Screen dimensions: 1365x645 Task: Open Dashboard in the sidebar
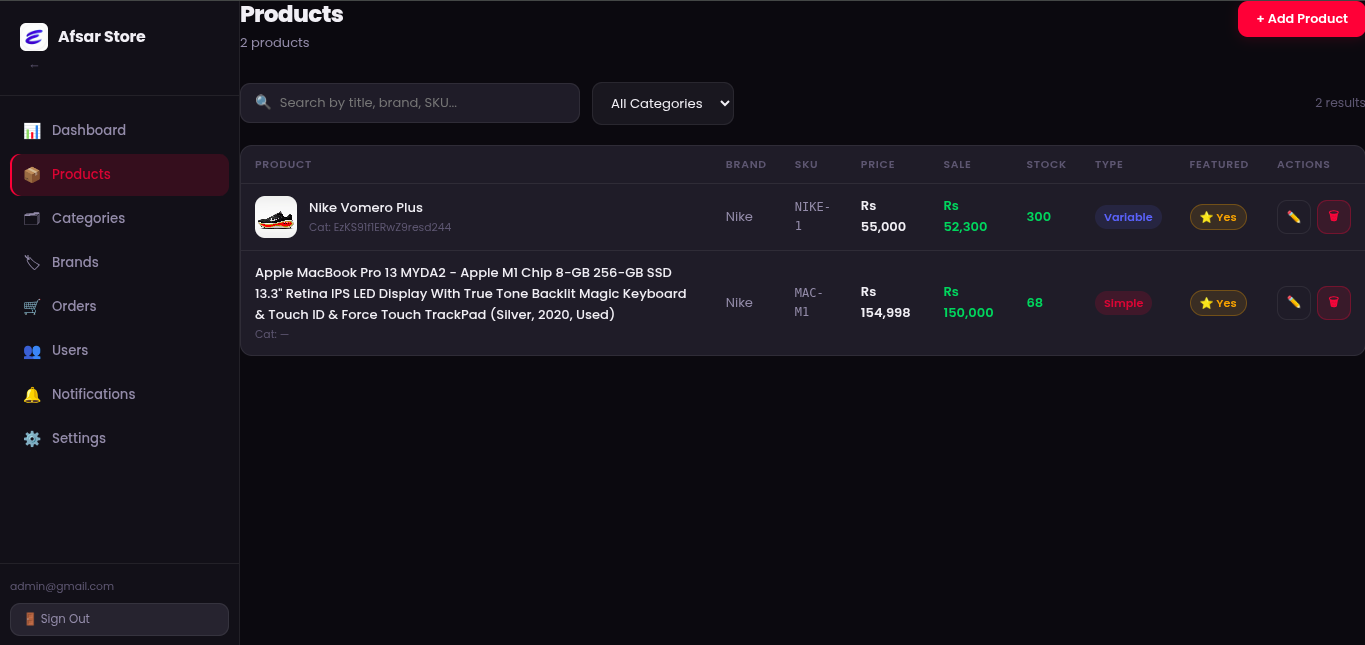click(x=120, y=130)
